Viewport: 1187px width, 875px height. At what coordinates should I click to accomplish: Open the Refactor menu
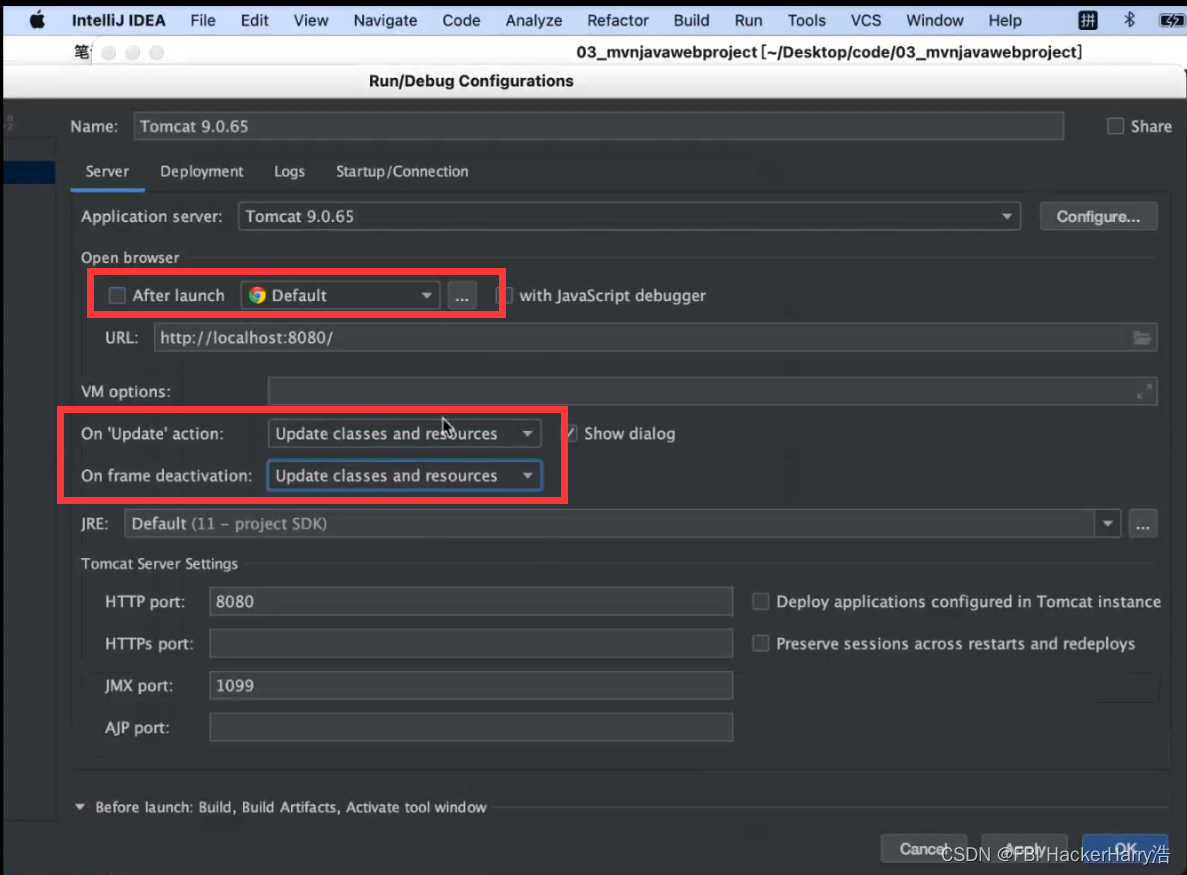pyautogui.click(x=618, y=20)
